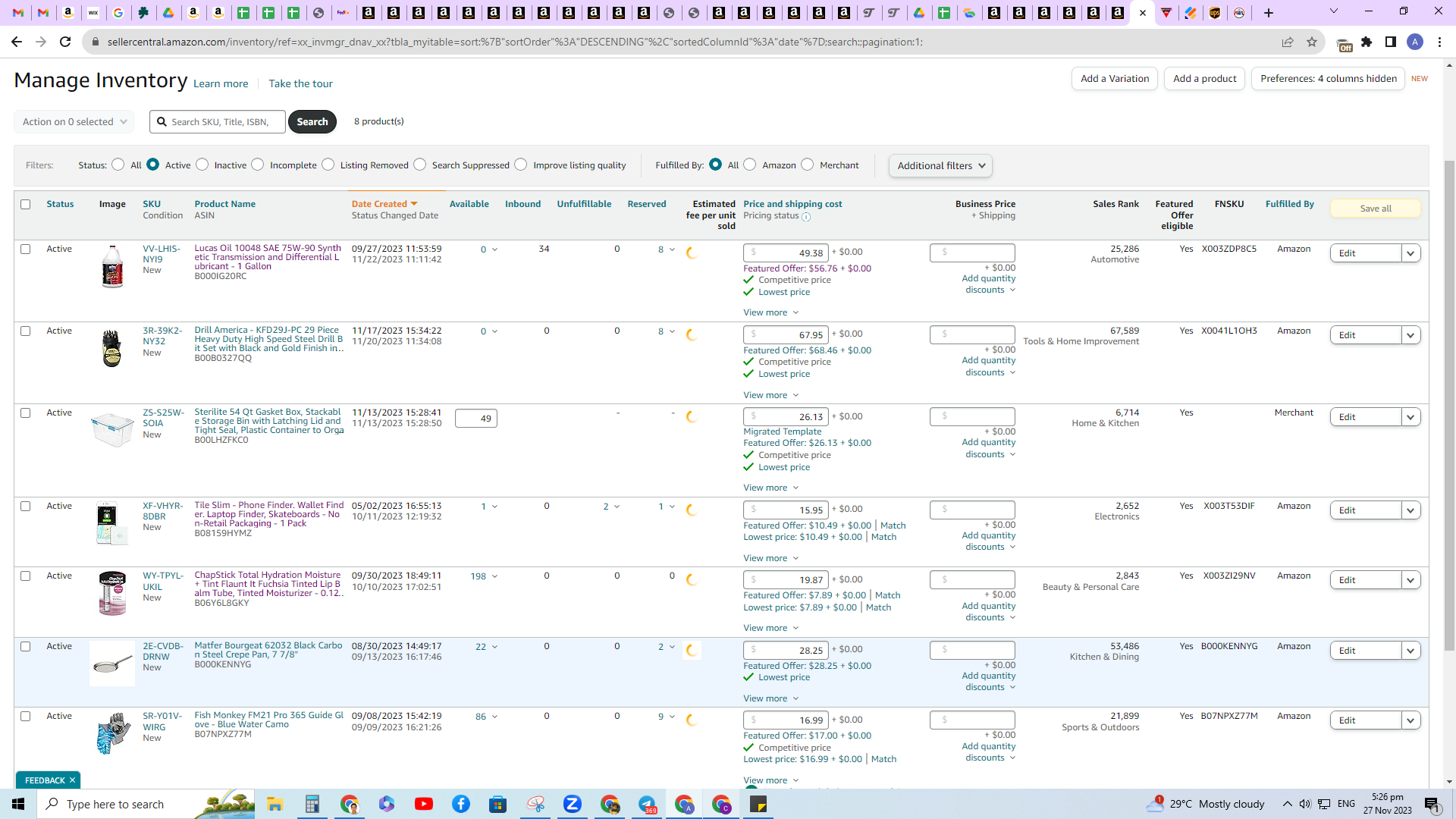Toggle the browser side panel icon
This screenshot has height=819, width=1456.
point(1391,42)
